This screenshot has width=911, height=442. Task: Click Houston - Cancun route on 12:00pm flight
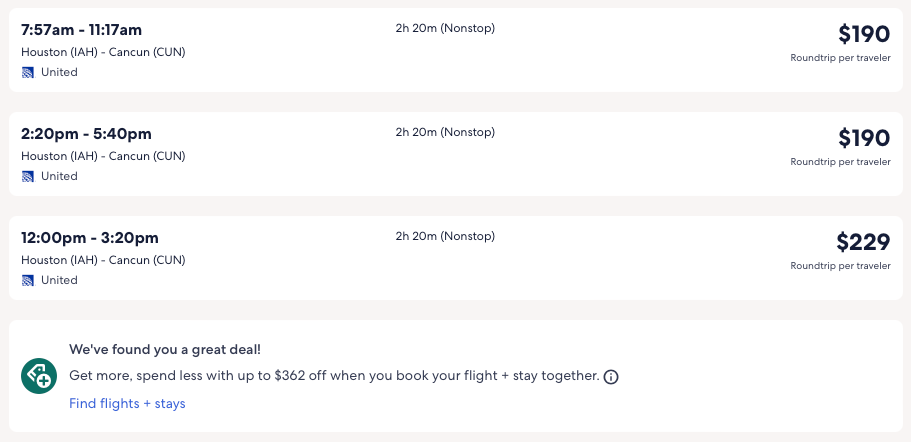pos(103,260)
